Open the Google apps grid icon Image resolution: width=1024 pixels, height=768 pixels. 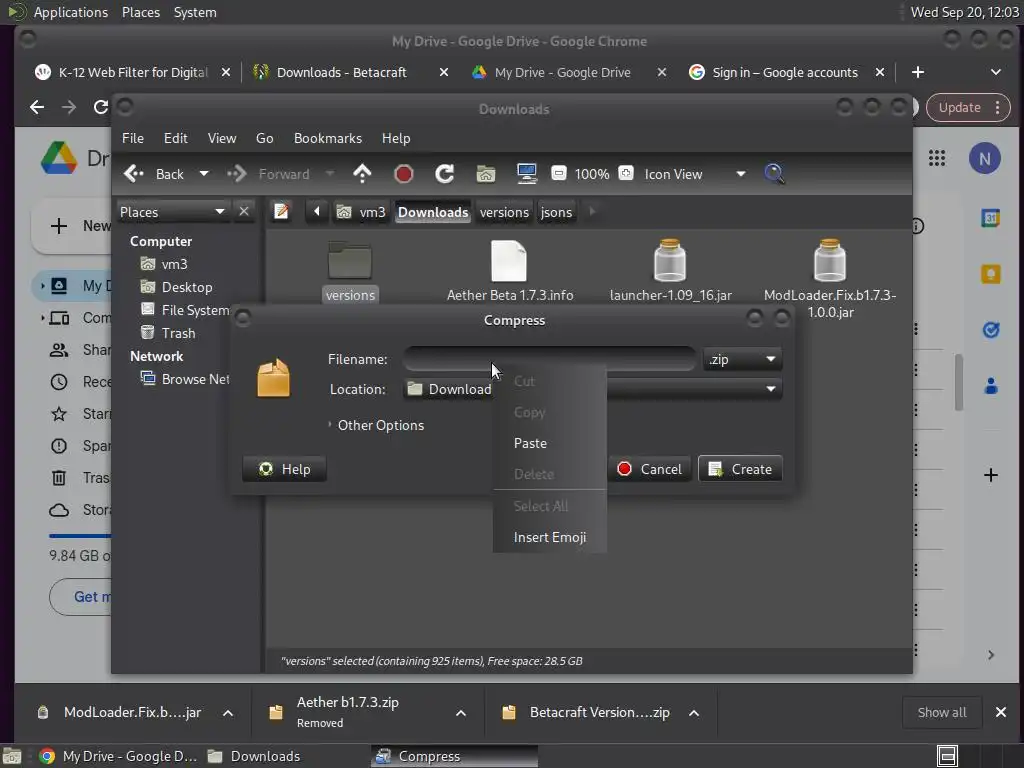[936, 158]
